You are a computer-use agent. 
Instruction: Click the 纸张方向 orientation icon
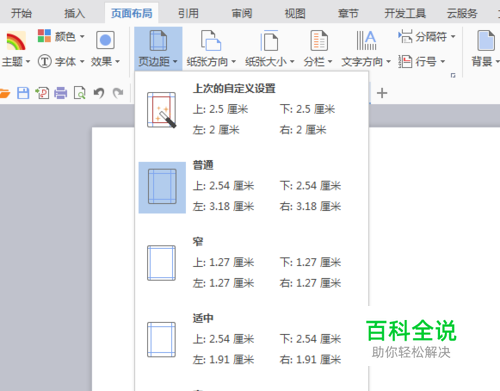pos(211,41)
